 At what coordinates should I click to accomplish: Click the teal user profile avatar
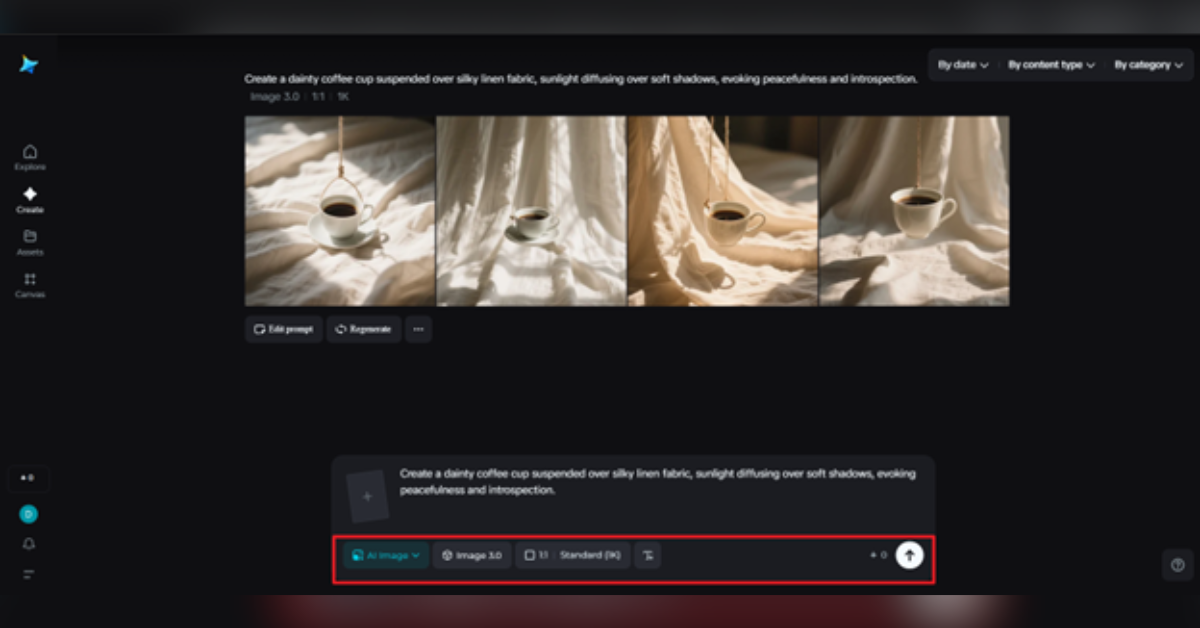(29, 514)
